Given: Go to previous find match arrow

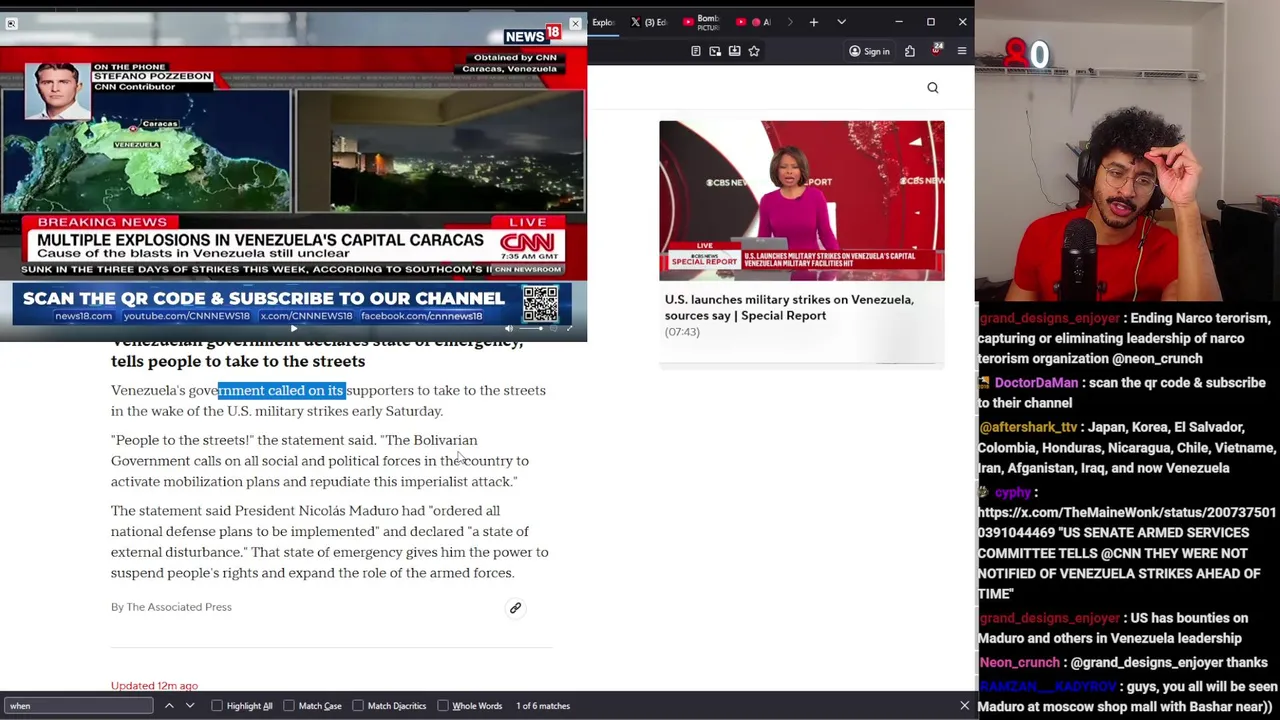Looking at the screenshot, I should (x=169, y=706).
